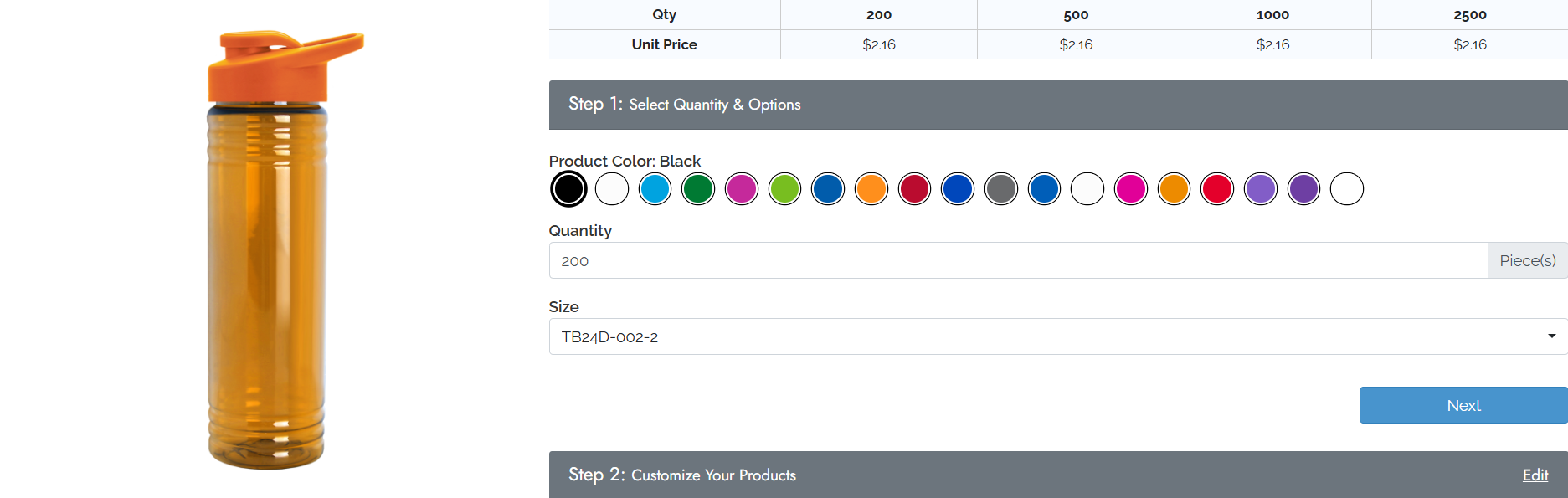Click the Next button
This screenshot has width=1568, height=498.
point(1464,405)
